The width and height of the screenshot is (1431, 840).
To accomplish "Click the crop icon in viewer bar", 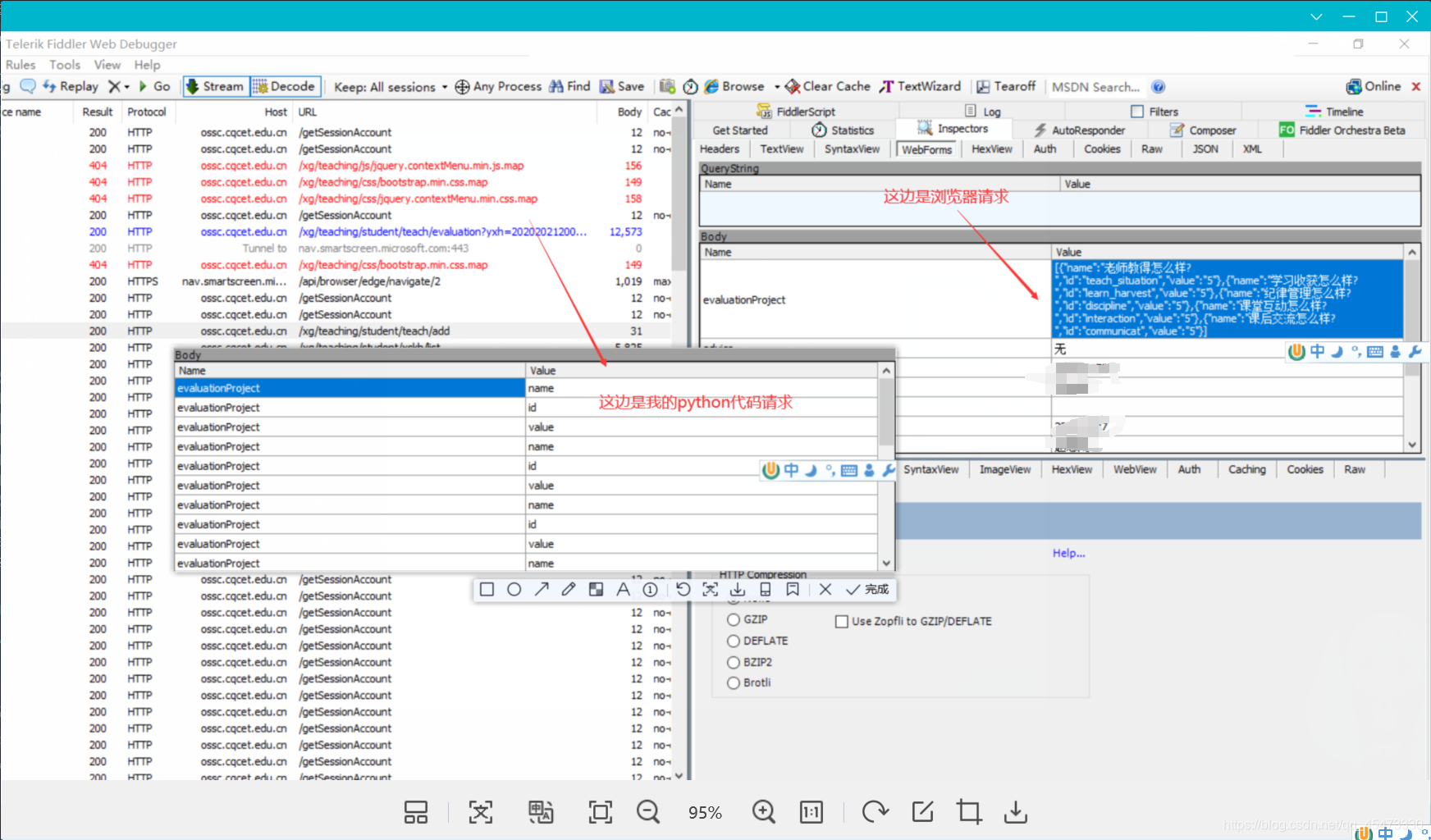I will pyautogui.click(x=969, y=812).
